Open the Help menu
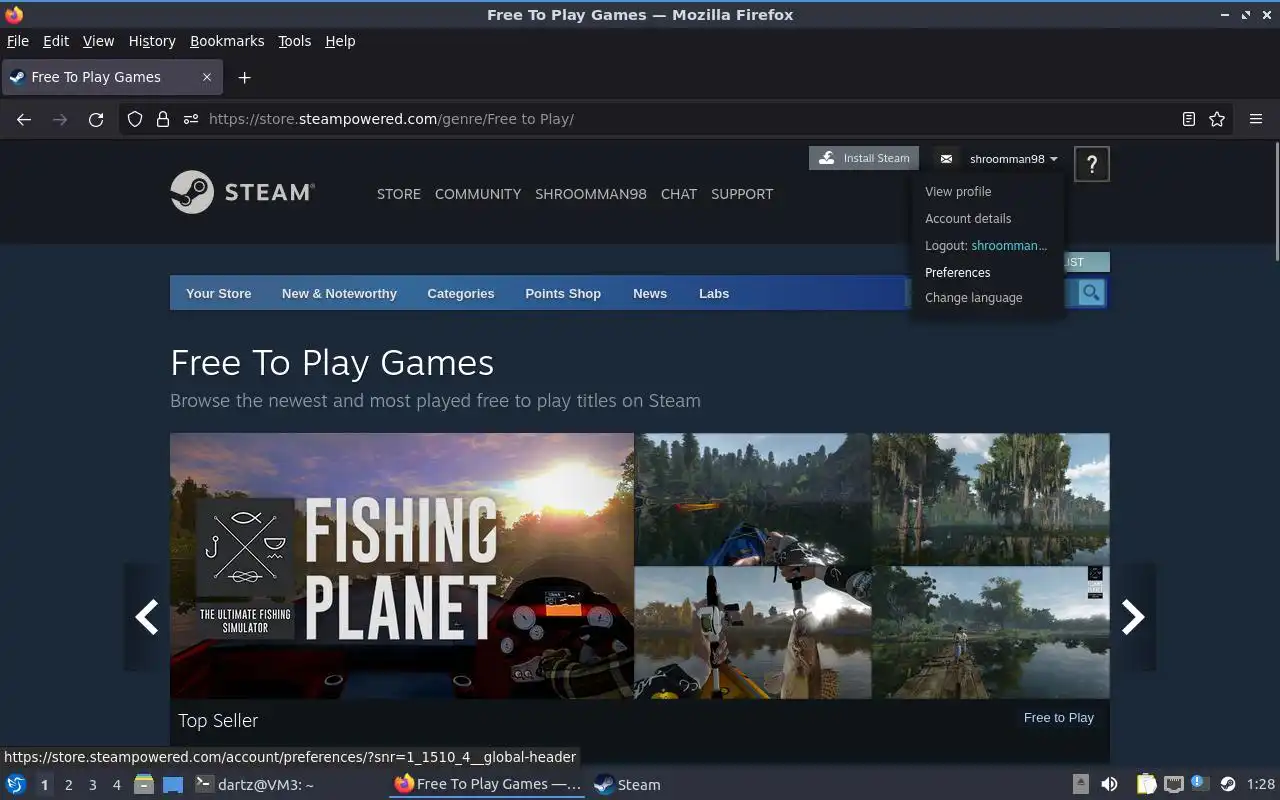This screenshot has width=1280, height=800. (x=340, y=41)
